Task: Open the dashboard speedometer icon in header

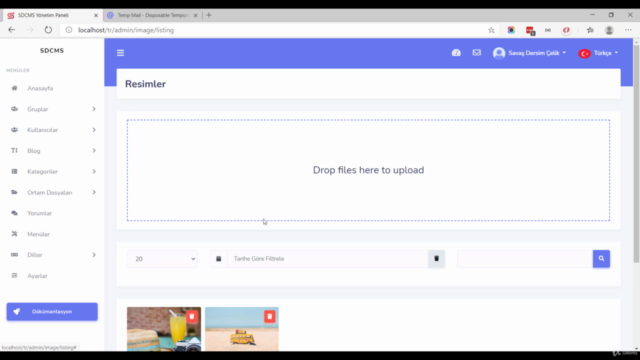Action: 456,53
